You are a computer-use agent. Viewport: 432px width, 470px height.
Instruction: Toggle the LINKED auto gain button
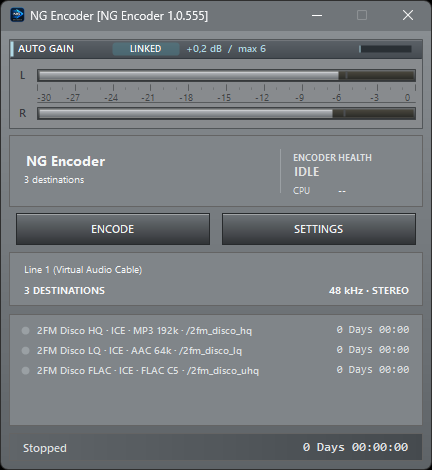pyautogui.click(x=146, y=49)
